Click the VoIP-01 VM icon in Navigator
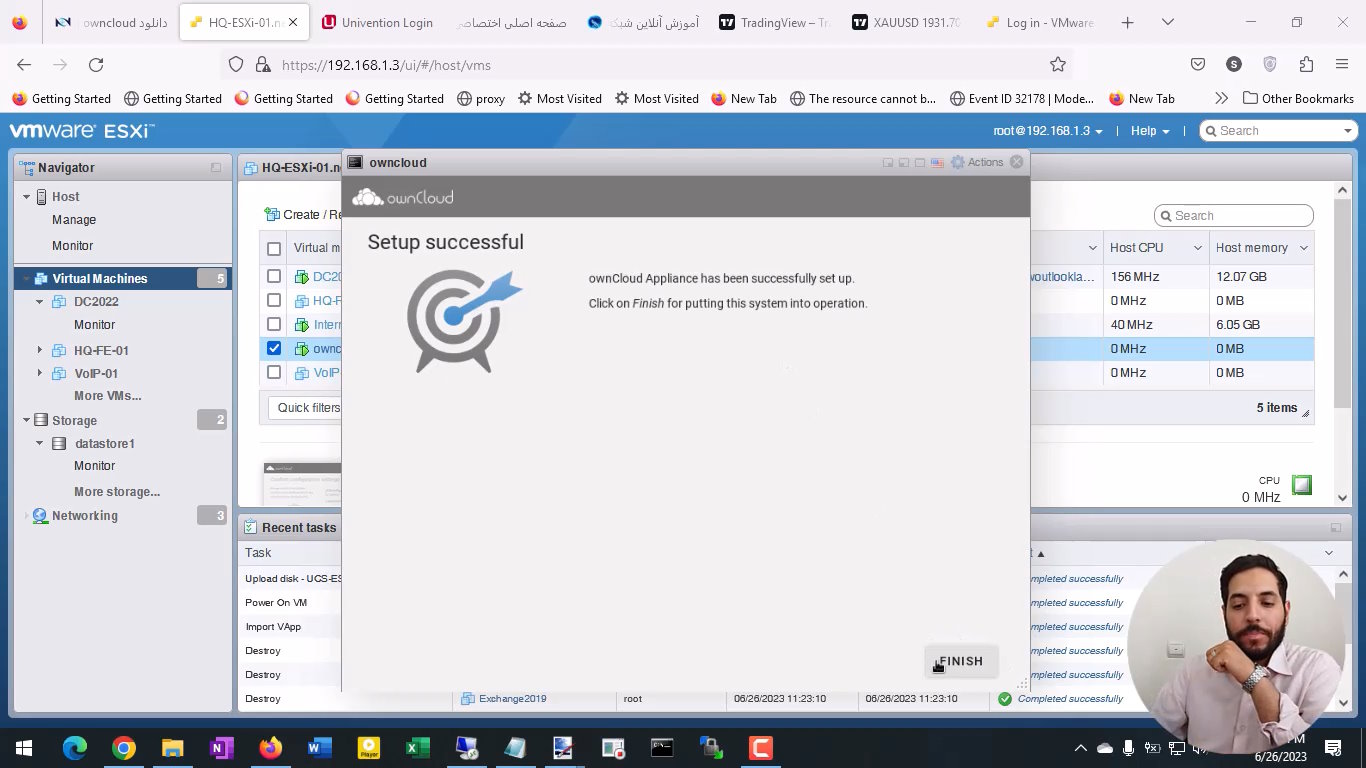Viewport: 1366px width, 768px height. coord(59,373)
